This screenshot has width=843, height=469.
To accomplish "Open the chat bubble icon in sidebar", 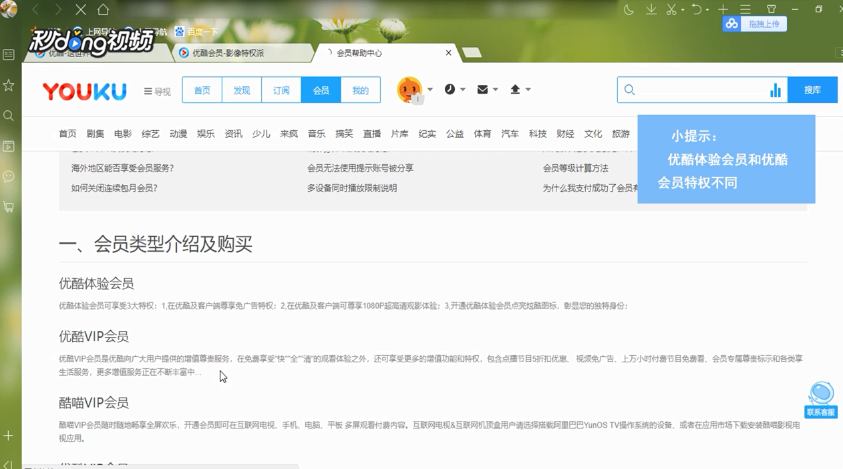I will click(x=9, y=176).
